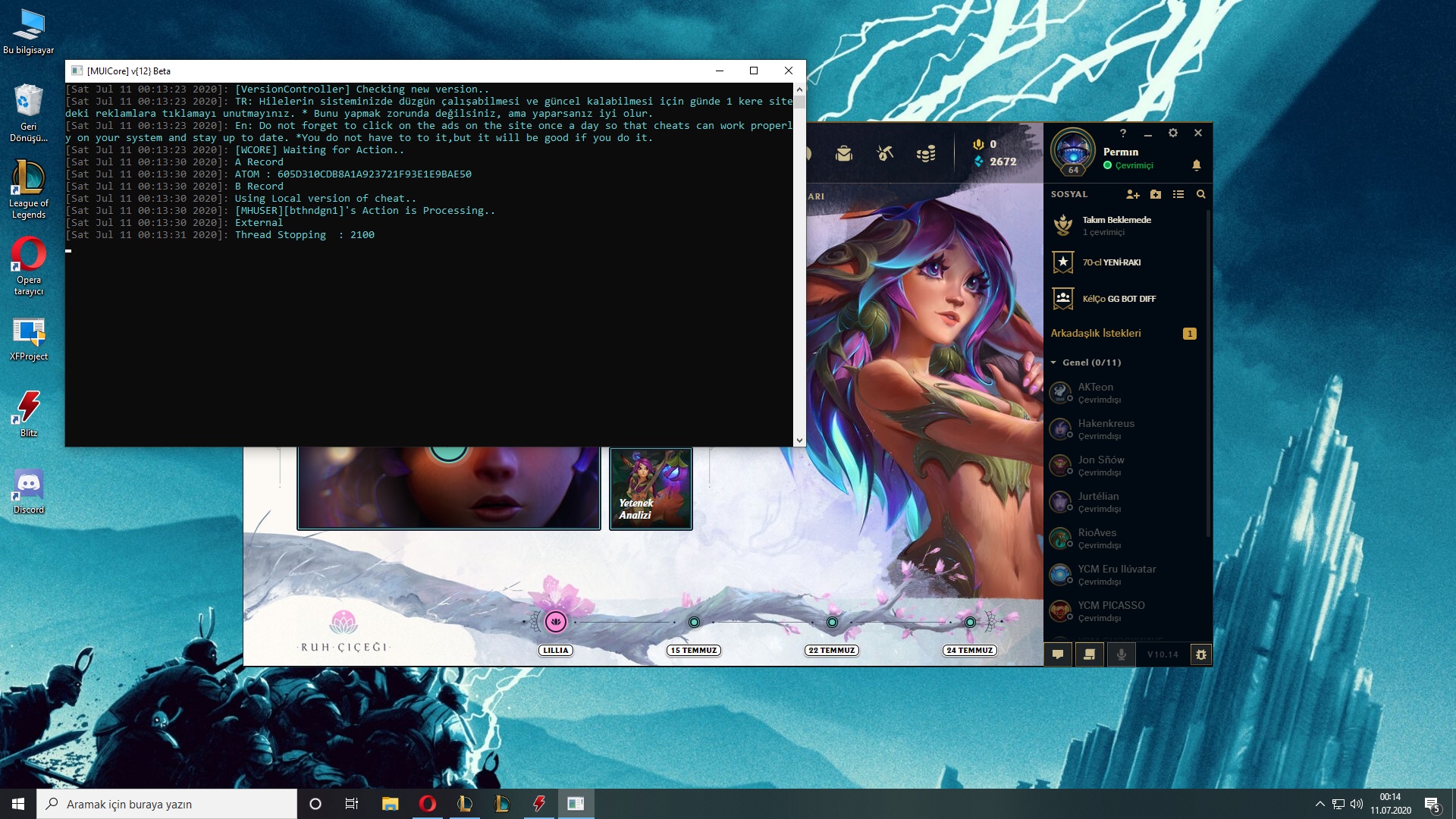This screenshot has width=1456, height=819.
Task: Click the RP currency icon
Action: click(978, 144)
